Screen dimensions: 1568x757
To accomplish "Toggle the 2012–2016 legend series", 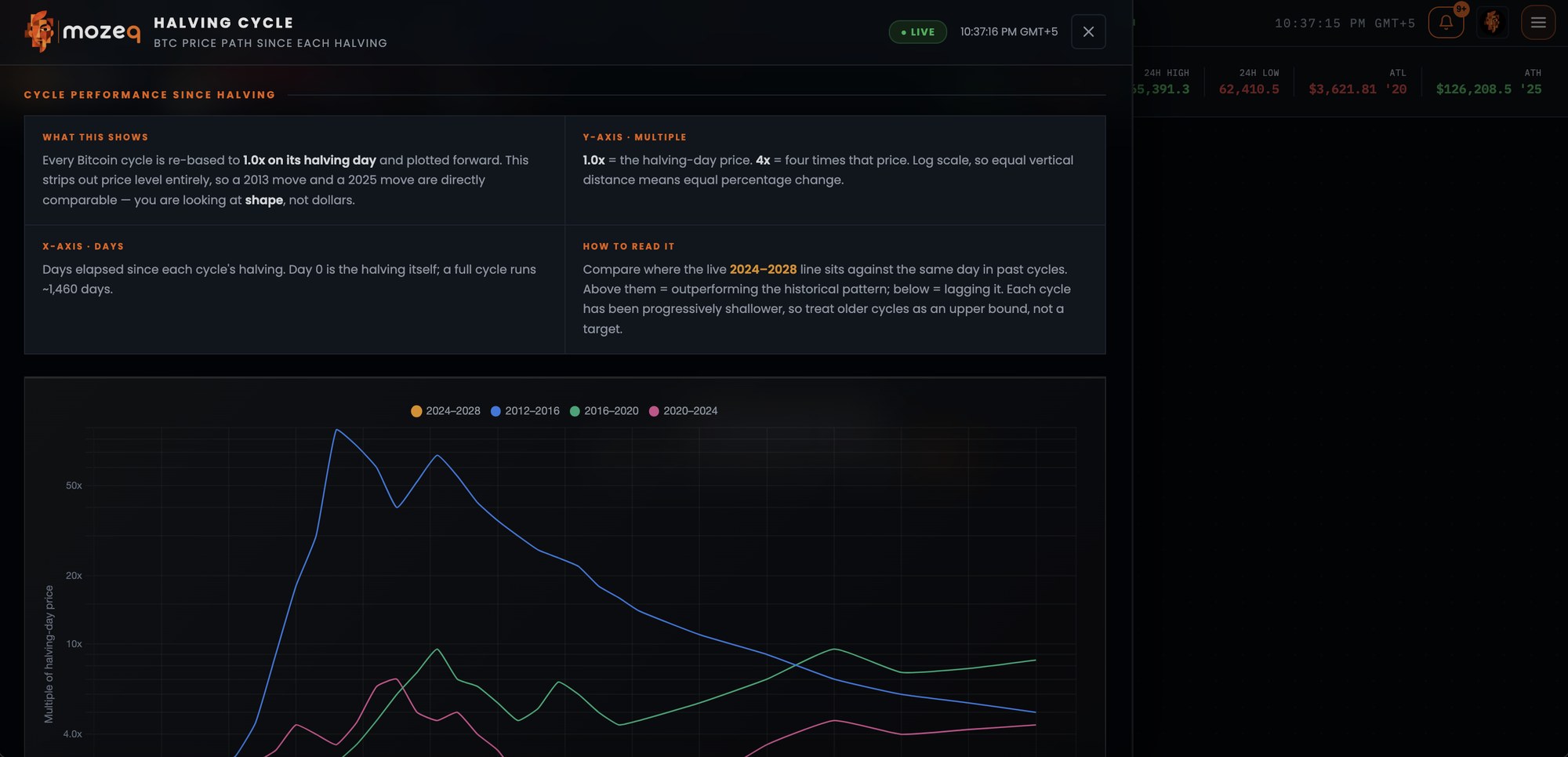I will (524, 411).
